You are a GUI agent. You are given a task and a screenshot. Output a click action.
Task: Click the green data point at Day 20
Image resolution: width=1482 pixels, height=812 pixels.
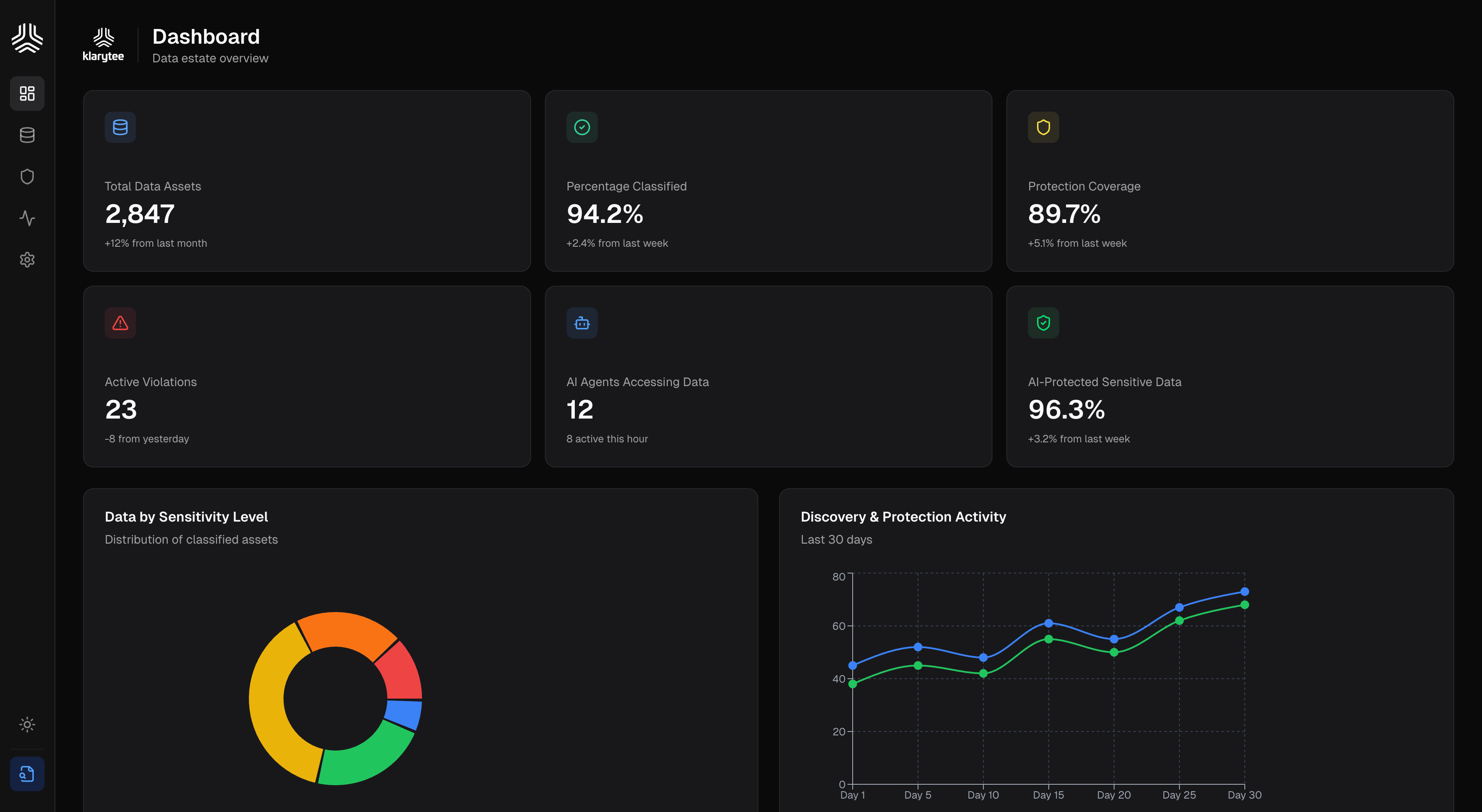(1114, 653)
